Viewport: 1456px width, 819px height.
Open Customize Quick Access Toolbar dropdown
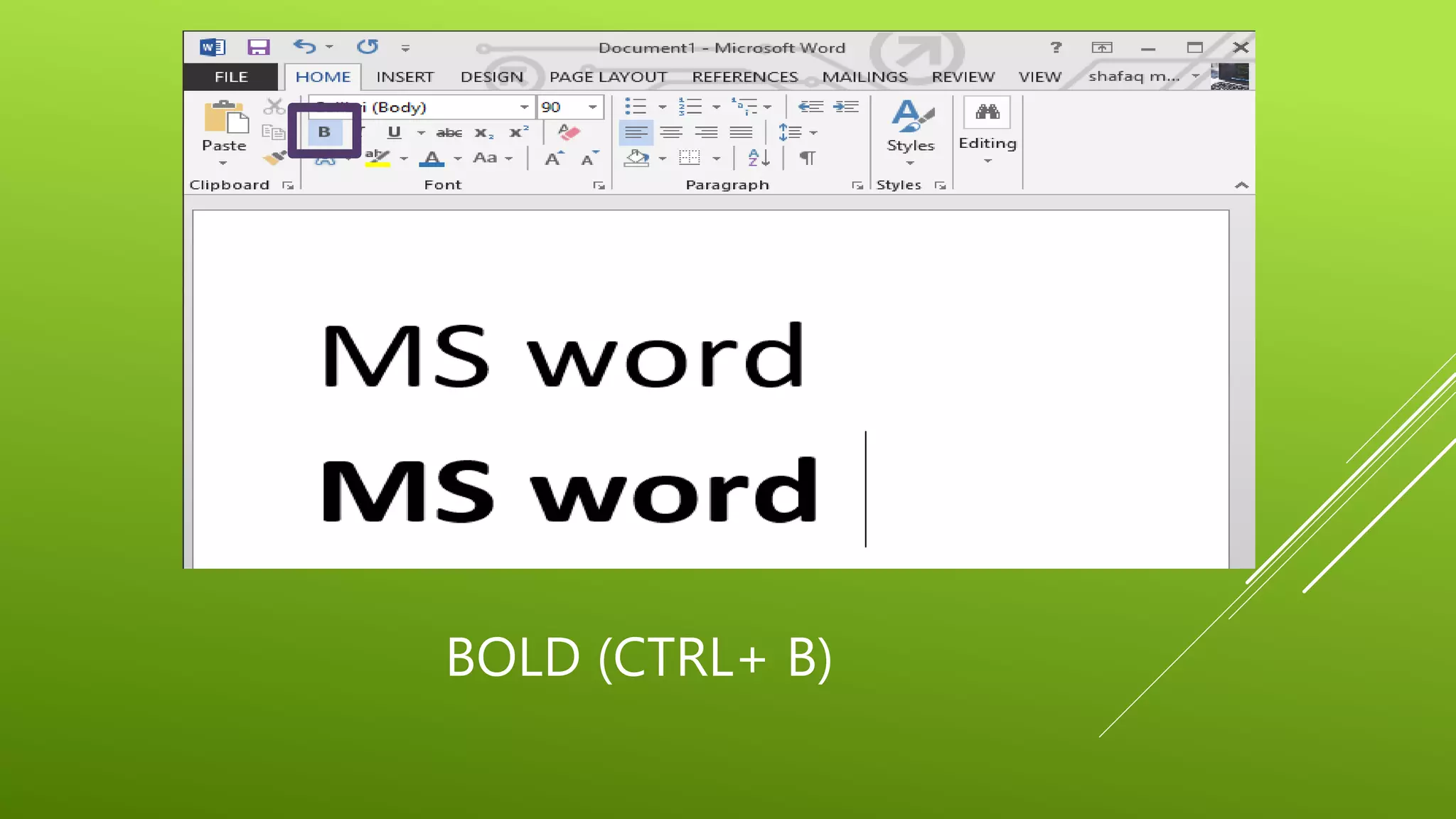(405, 48)
